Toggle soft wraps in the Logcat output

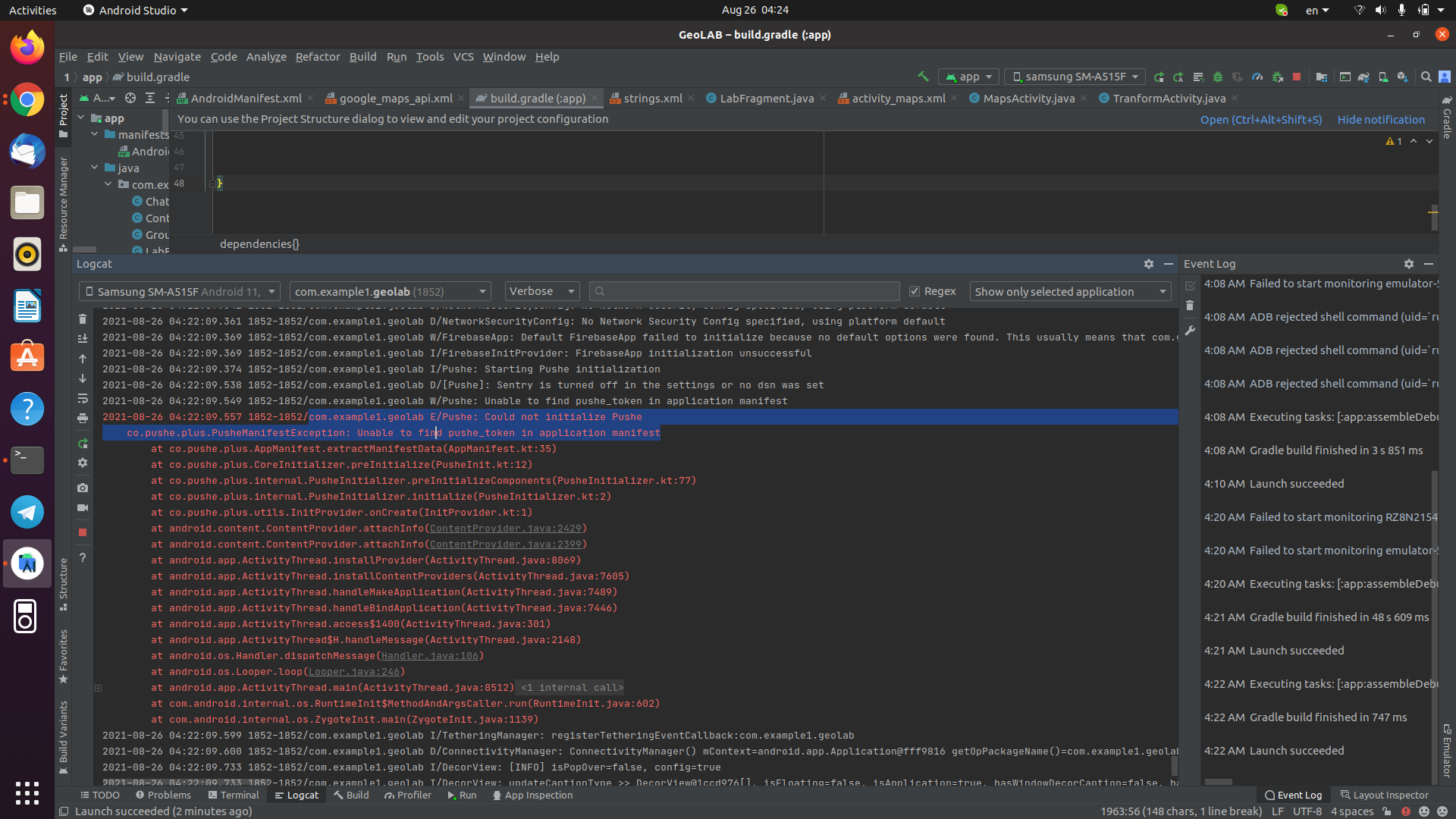pos(82,400)
